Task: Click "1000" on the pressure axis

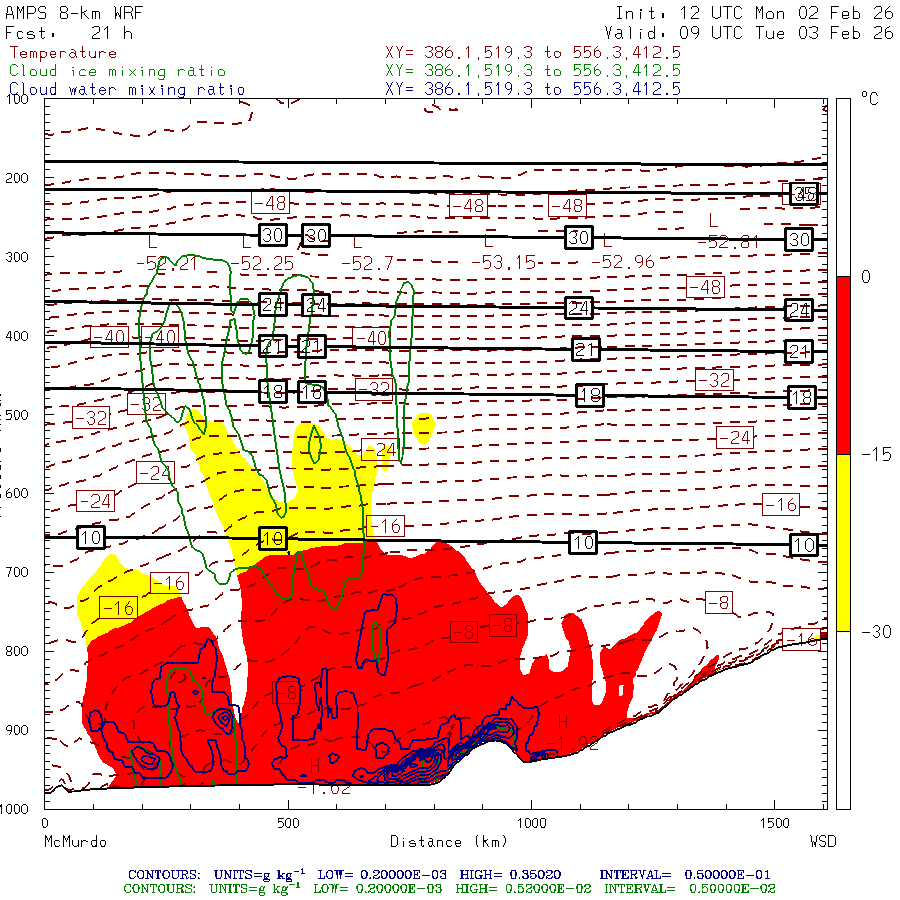Action: (x=14, y=809)
